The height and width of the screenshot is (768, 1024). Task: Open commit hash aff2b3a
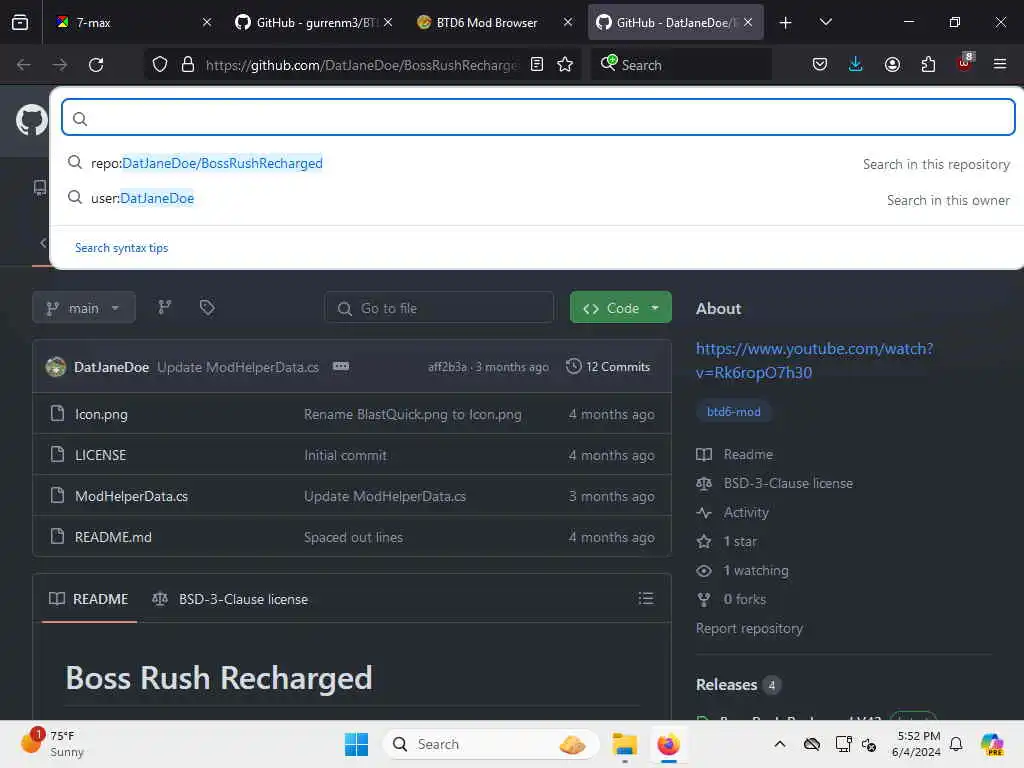coord(447,367)
